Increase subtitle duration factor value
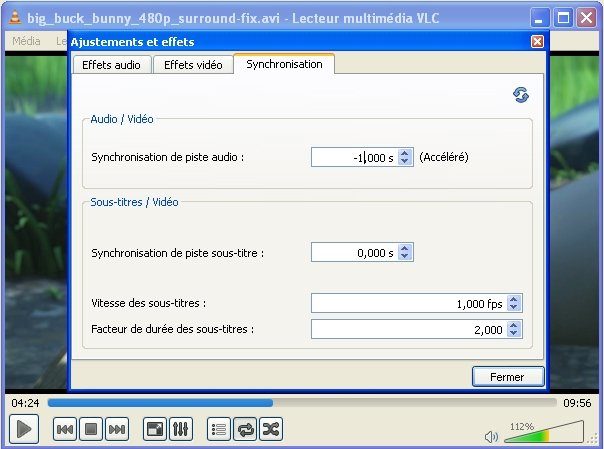The image size is (604, 449). tap(513, 325)
